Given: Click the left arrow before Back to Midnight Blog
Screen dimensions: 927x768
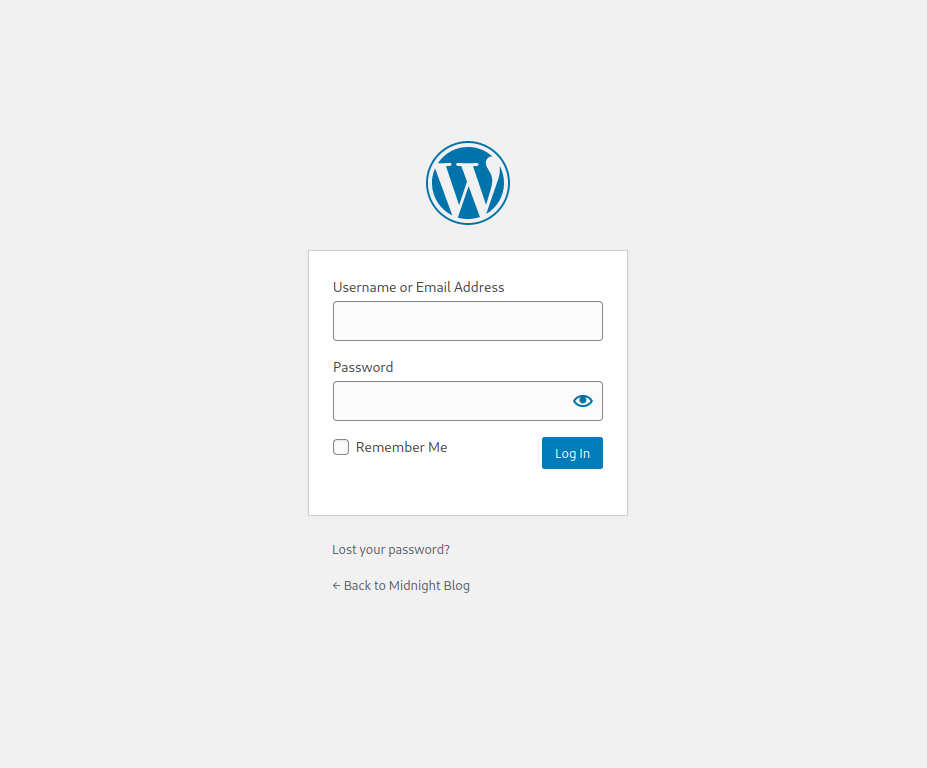Looking at the screenshot, I should point(336,585).
